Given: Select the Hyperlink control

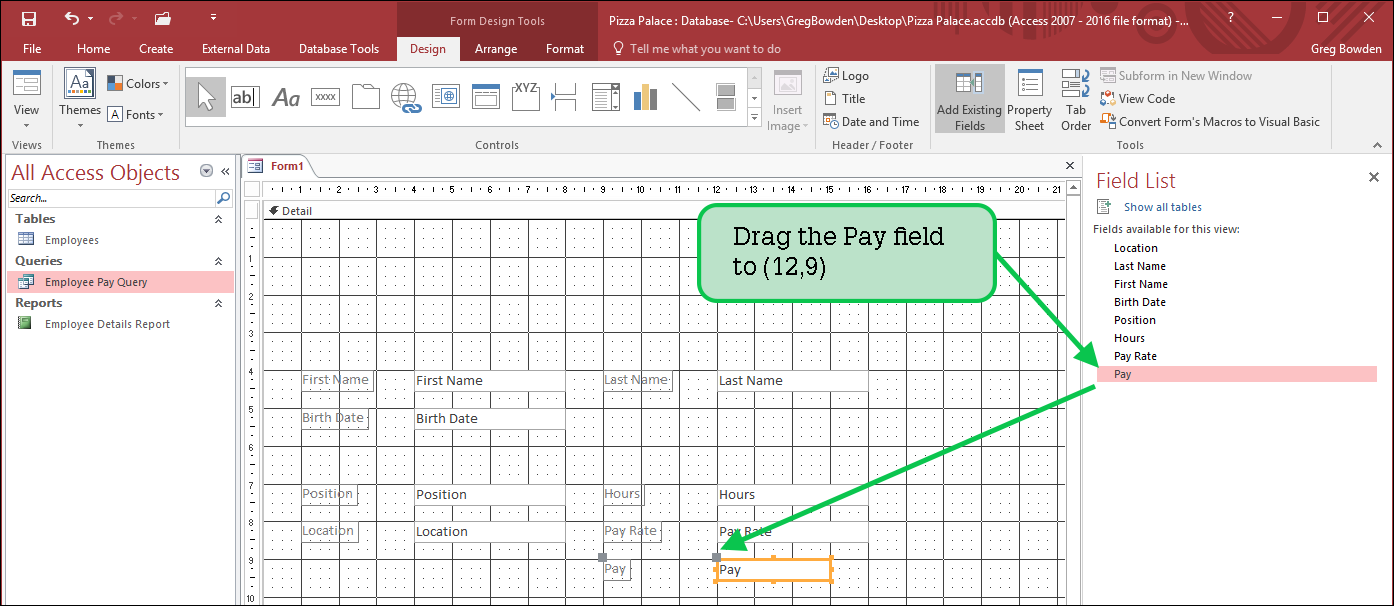Looking at the screenshot, I should (405, 97).
